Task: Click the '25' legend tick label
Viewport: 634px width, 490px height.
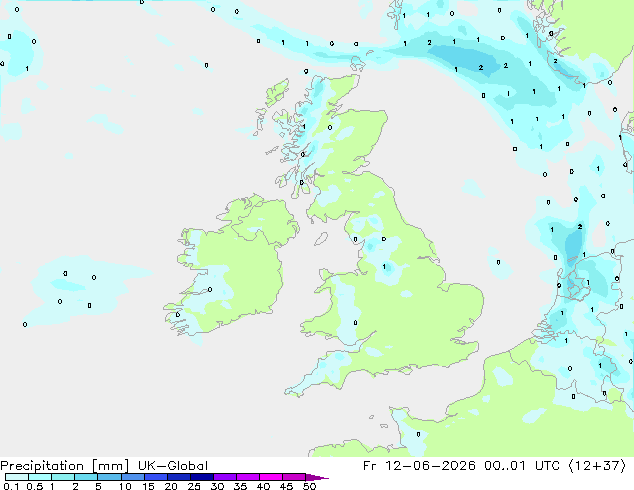Action: (194, 486)
